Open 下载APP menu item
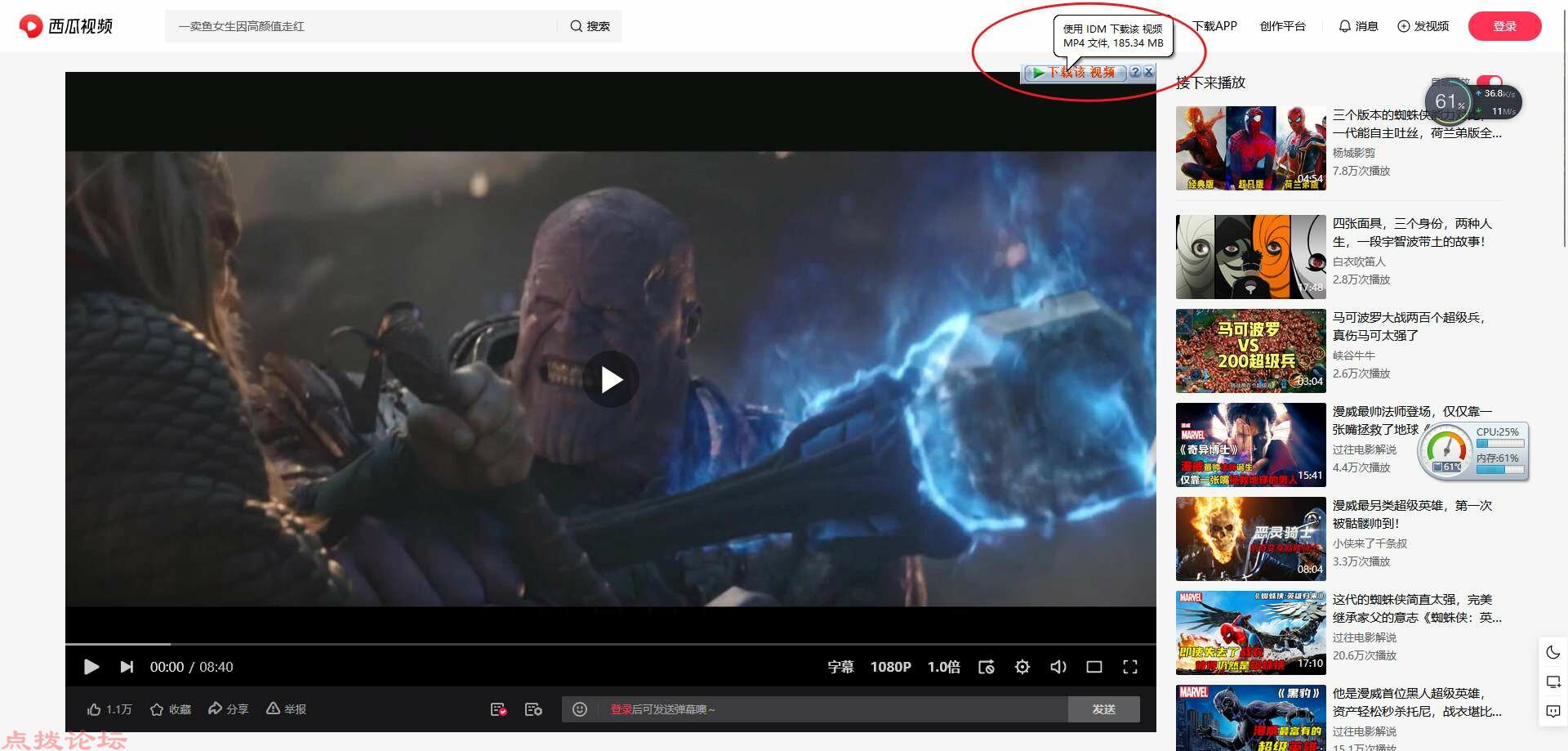 pos(1214,26)
